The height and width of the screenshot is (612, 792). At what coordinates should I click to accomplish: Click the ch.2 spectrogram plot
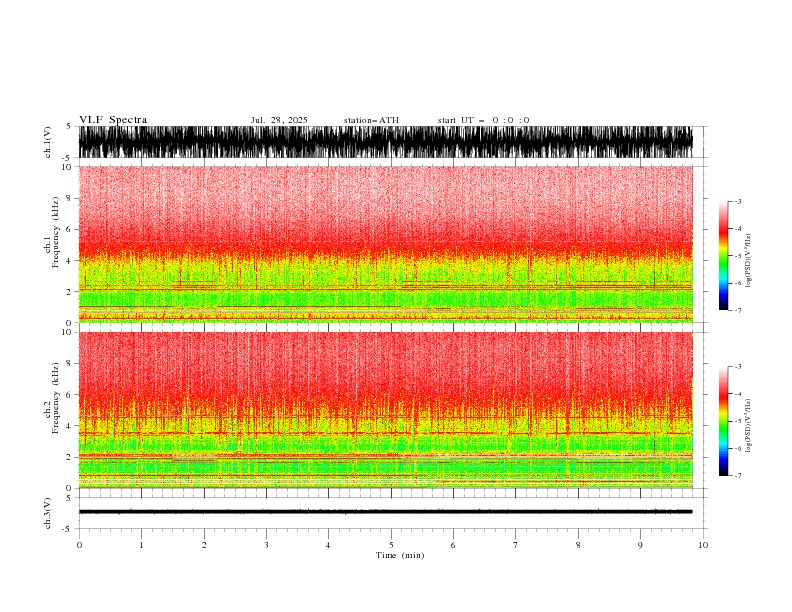(386, 410)
